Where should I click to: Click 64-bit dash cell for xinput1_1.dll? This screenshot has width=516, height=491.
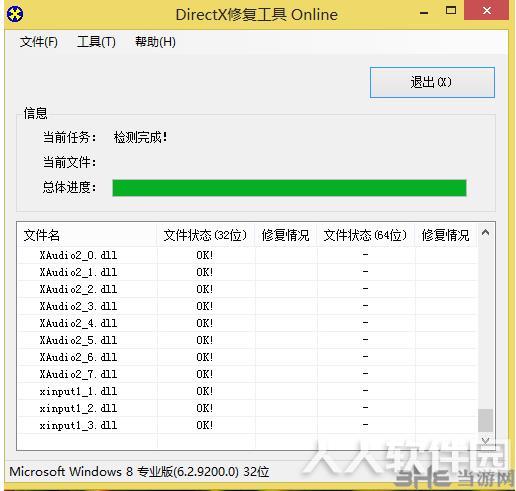(365, 391)
